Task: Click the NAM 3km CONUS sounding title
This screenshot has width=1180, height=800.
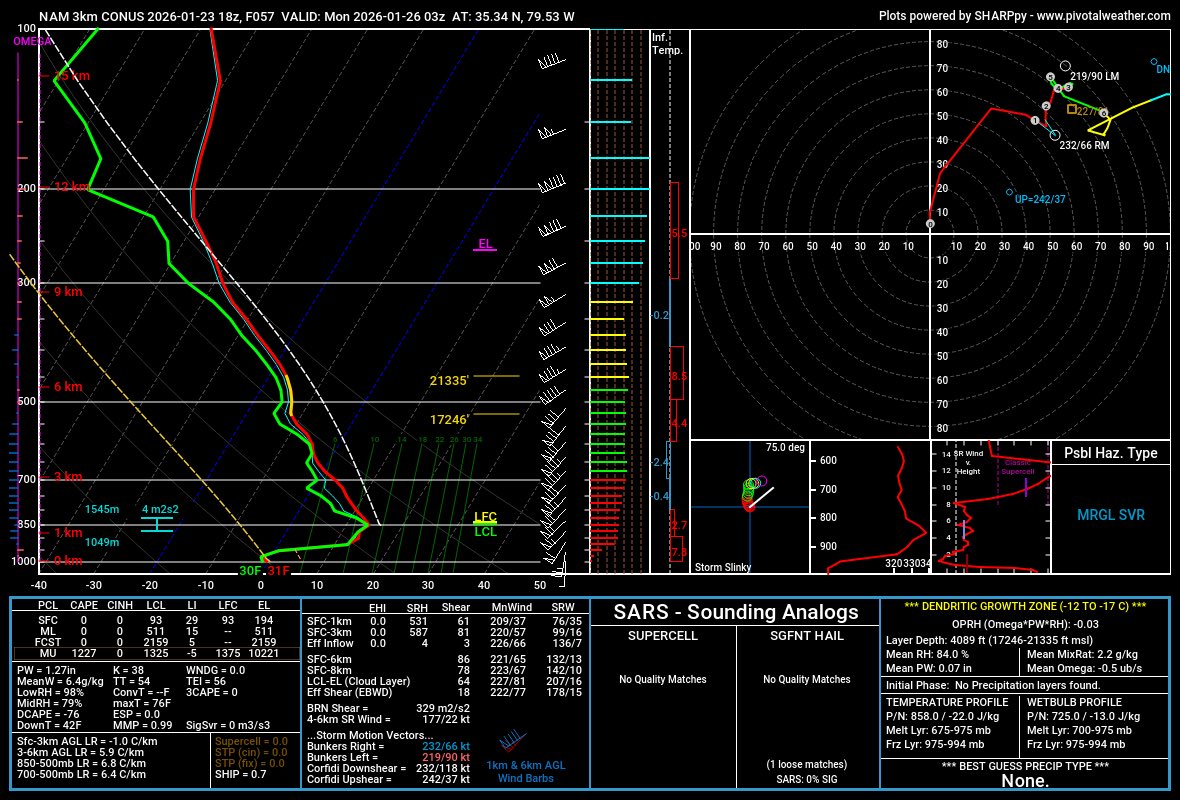Action: (306, 16)
